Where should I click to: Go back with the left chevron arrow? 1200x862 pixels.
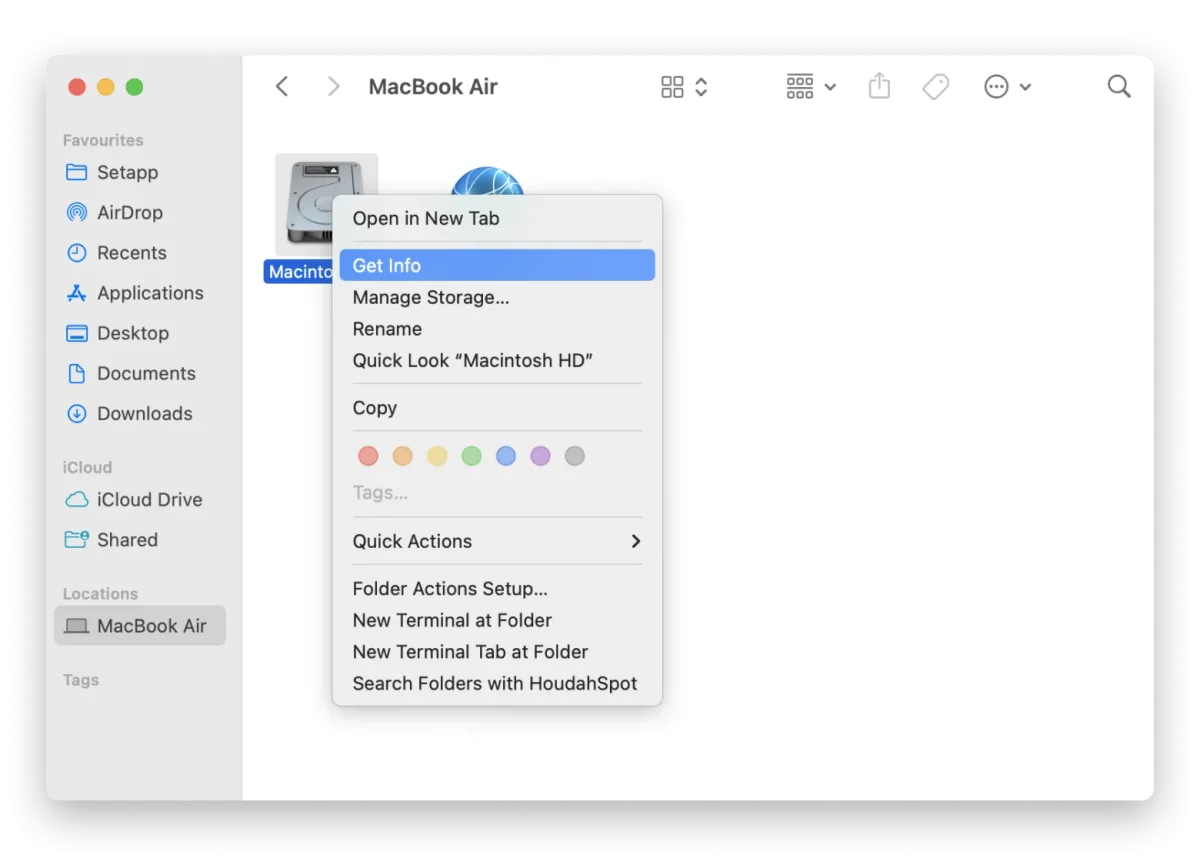(x=282, y=87)
